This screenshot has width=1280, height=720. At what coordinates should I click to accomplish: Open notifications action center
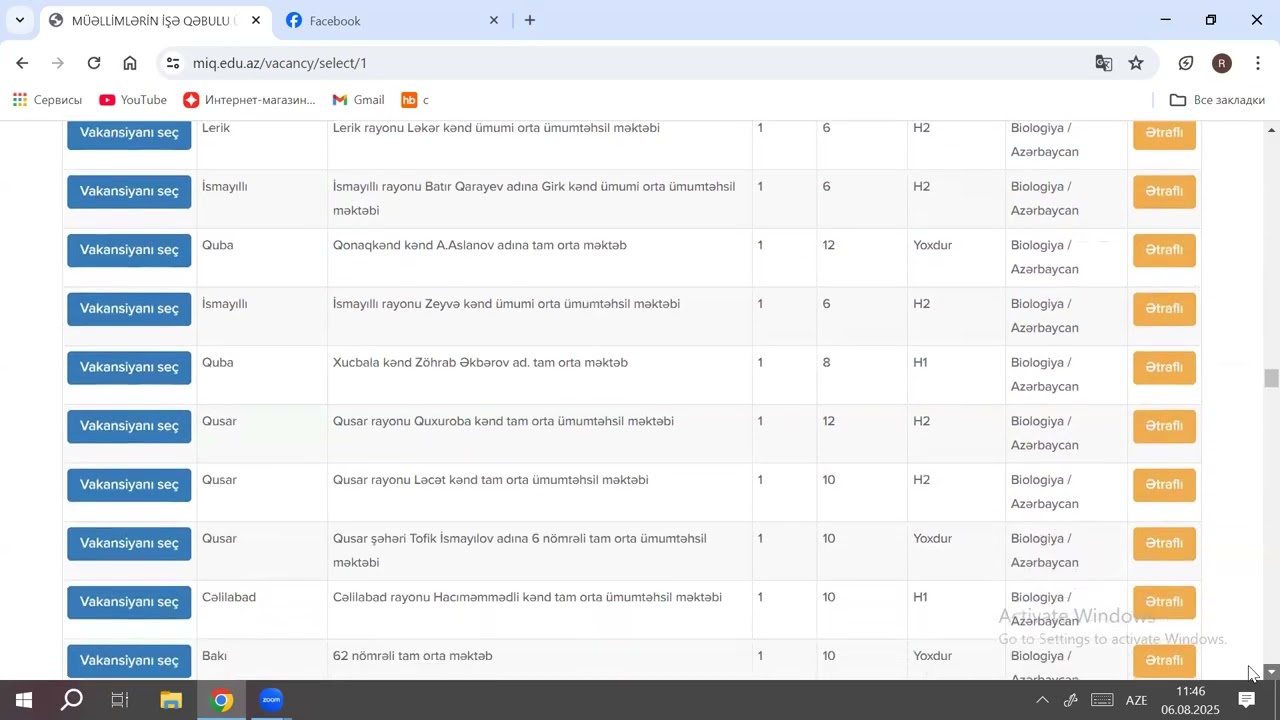click(1247, 700)
